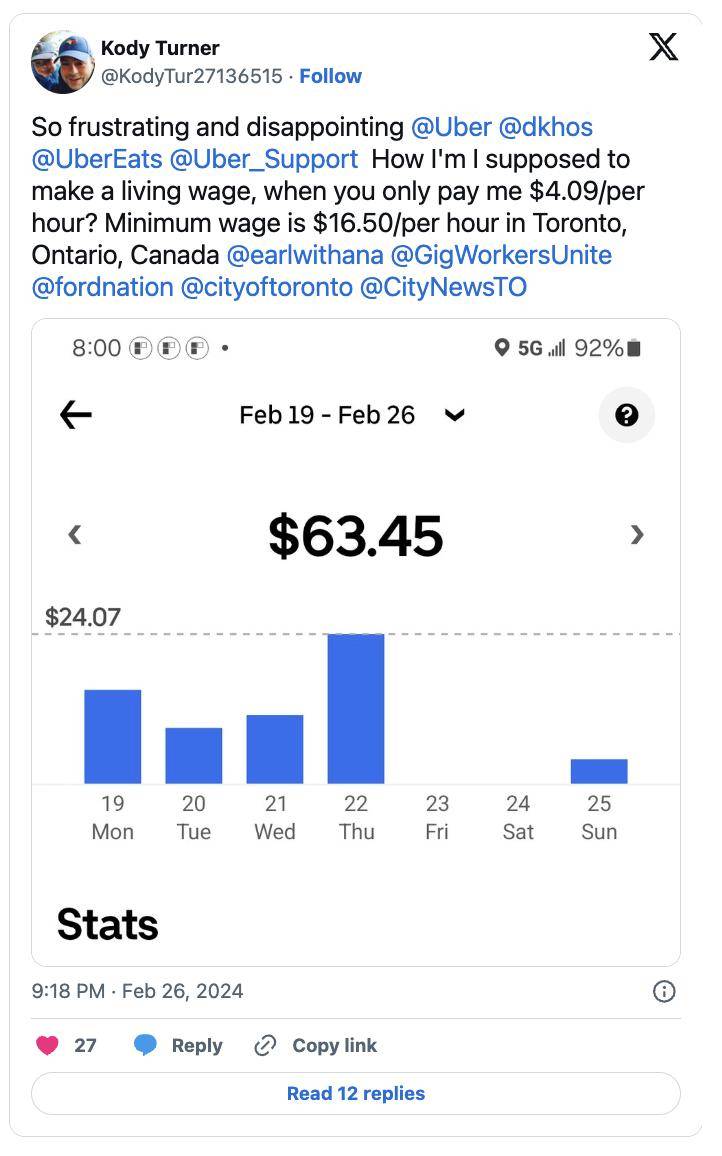
Task: Click the copy link chain icon
Action: coord(265,1045)
